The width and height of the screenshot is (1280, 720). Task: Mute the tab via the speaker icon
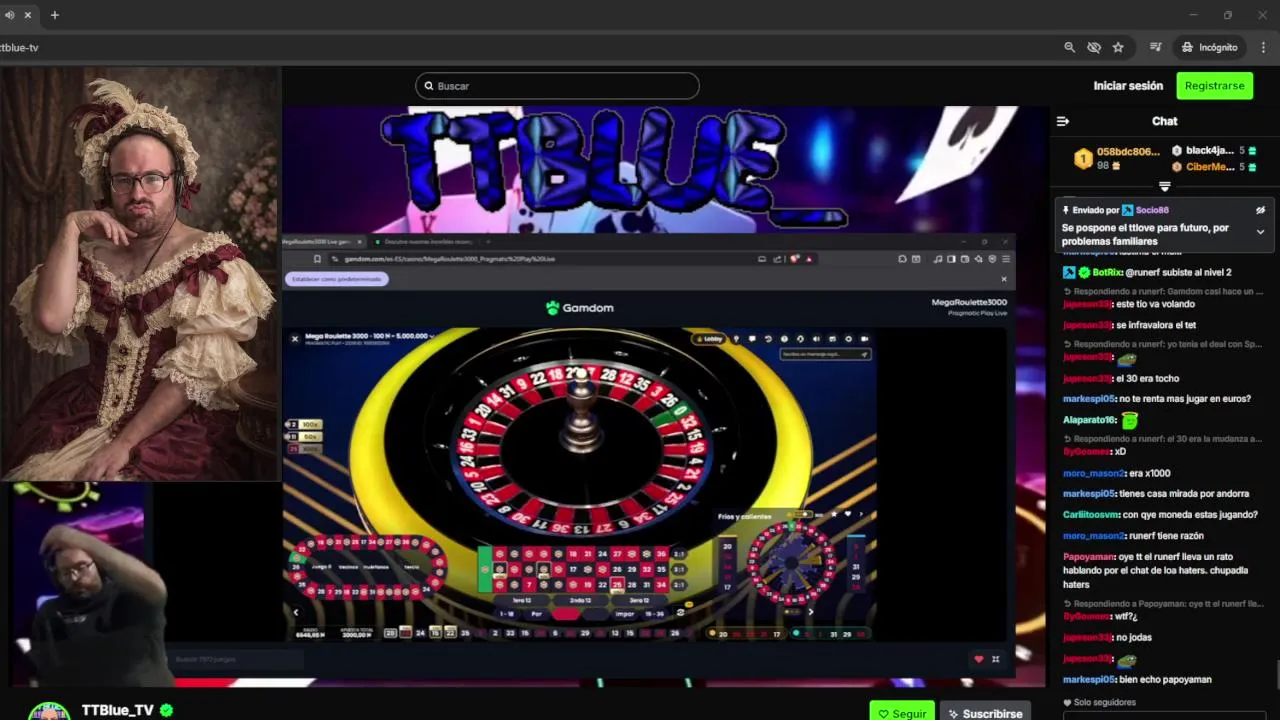(x=10, y=15)
